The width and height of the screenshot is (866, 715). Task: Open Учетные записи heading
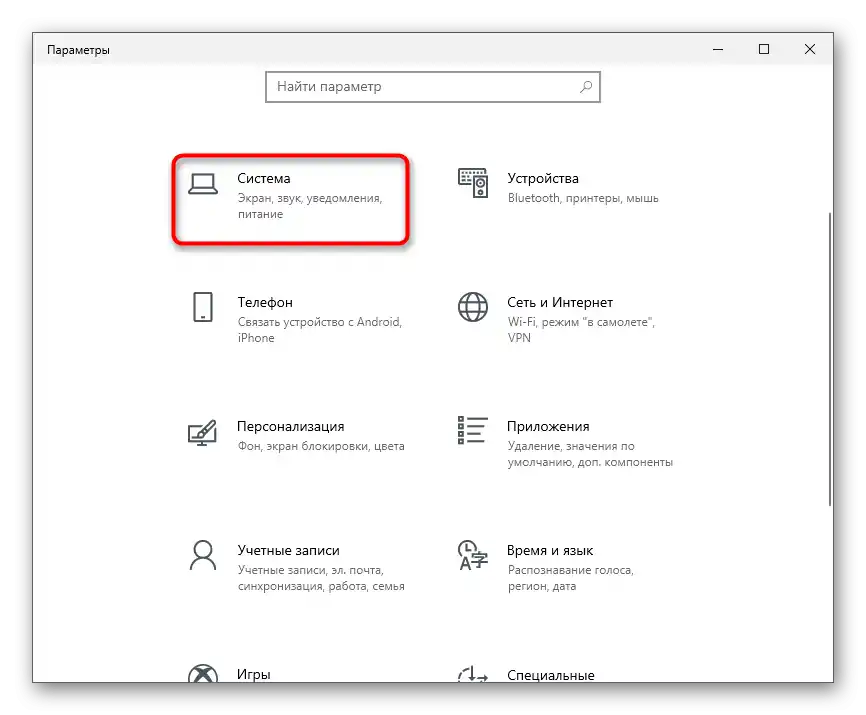click(x=288, y=550)
